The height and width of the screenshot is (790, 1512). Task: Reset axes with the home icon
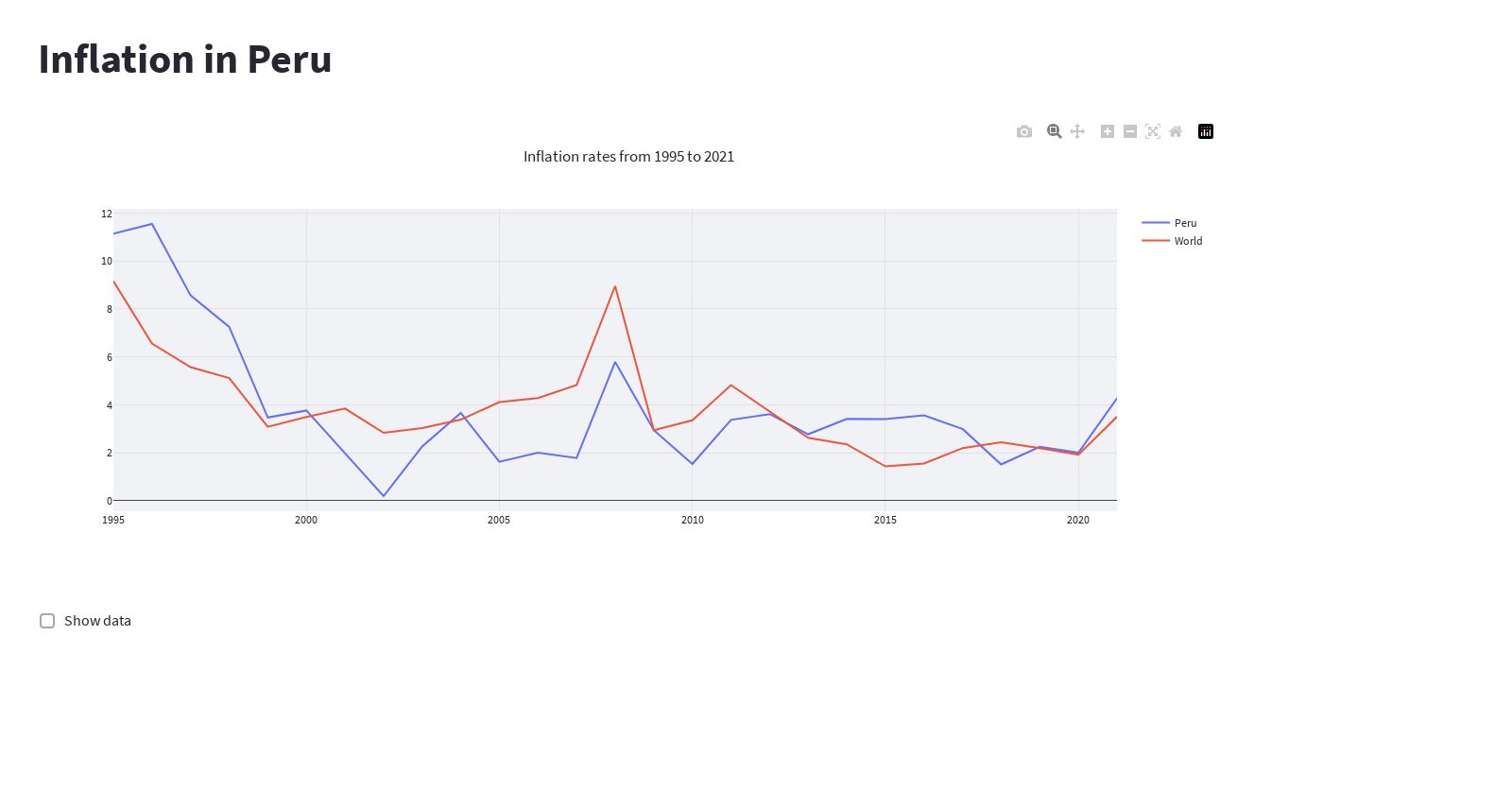1176,131
